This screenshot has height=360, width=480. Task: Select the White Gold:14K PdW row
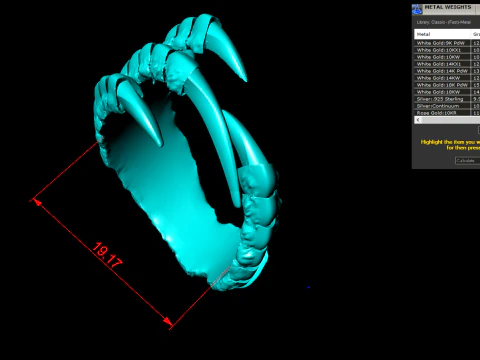(x=447, y=71)
